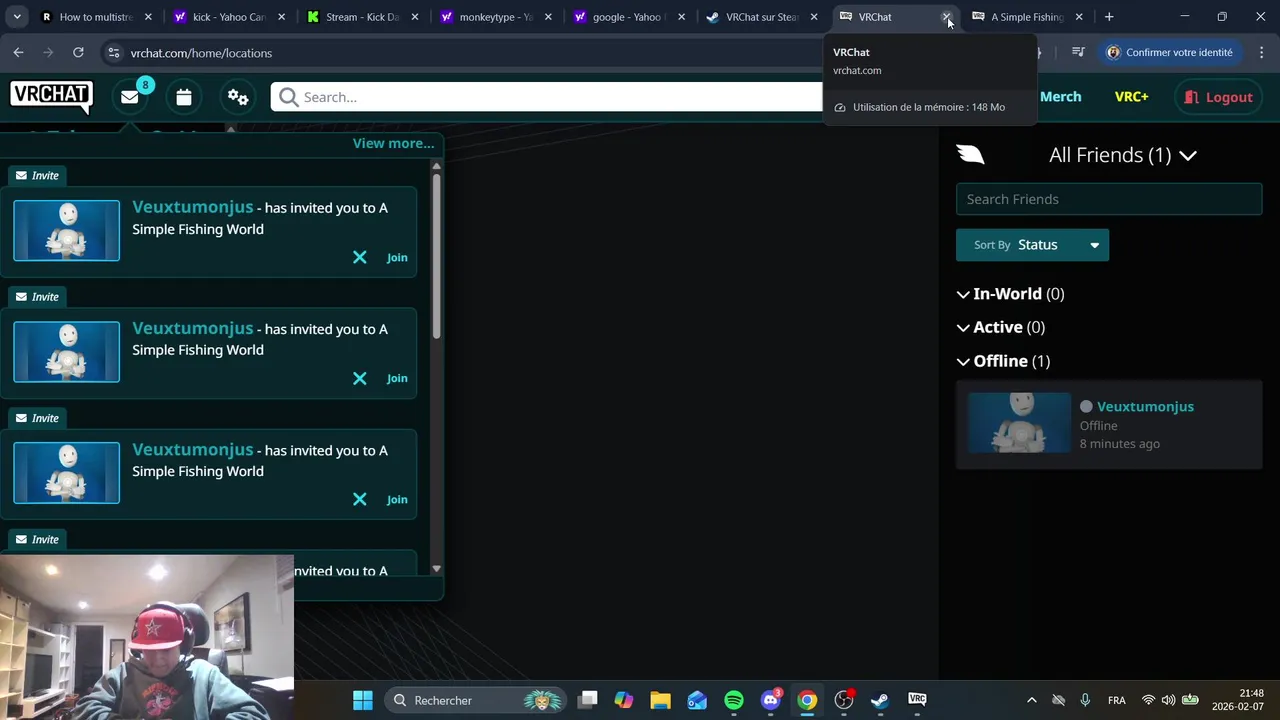
Task: Open File Explorer from taskbar
Action: pyautogui.click(x=660, y=700)
